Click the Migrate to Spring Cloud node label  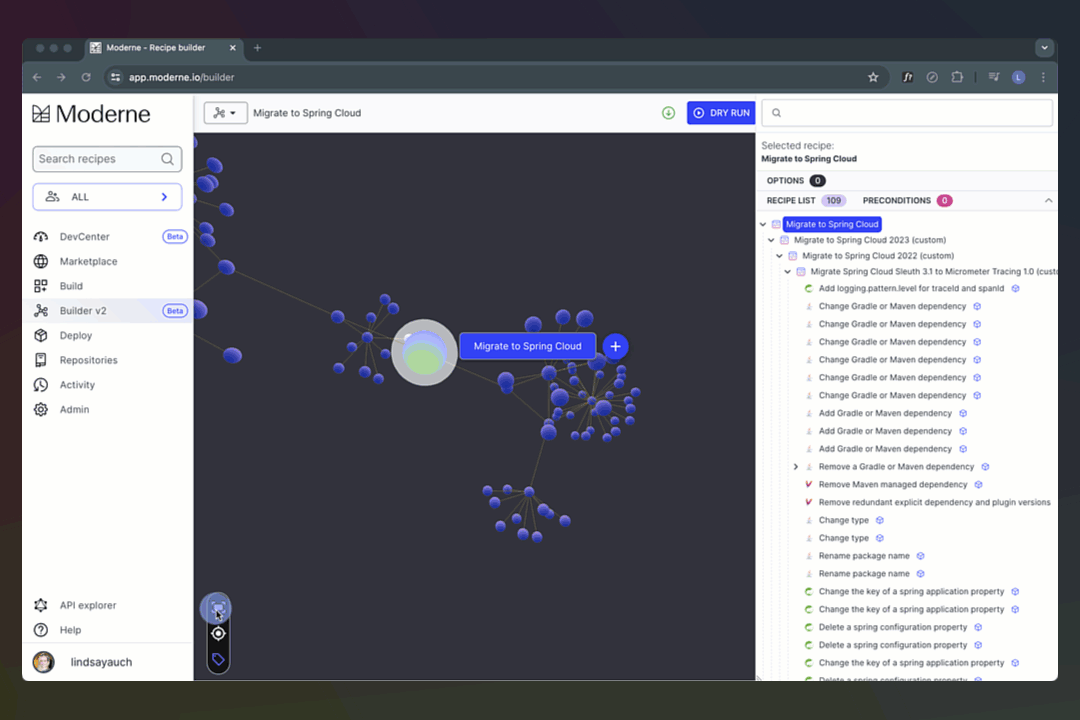[x=527, y=346]
